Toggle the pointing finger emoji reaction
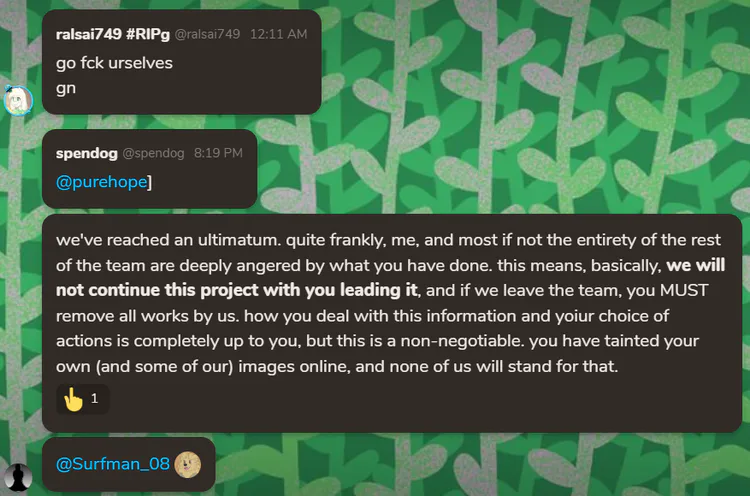 (73, 398)
